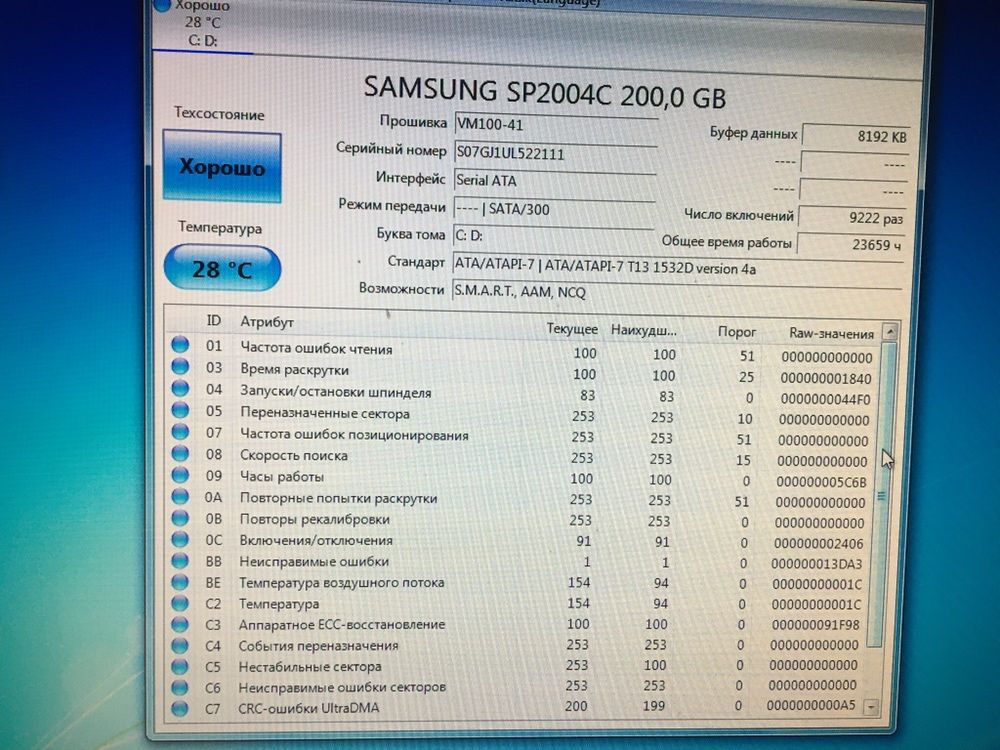Click the serial number field S07GJ1UL522111
1000x750 pixels.
click(555, 153)
